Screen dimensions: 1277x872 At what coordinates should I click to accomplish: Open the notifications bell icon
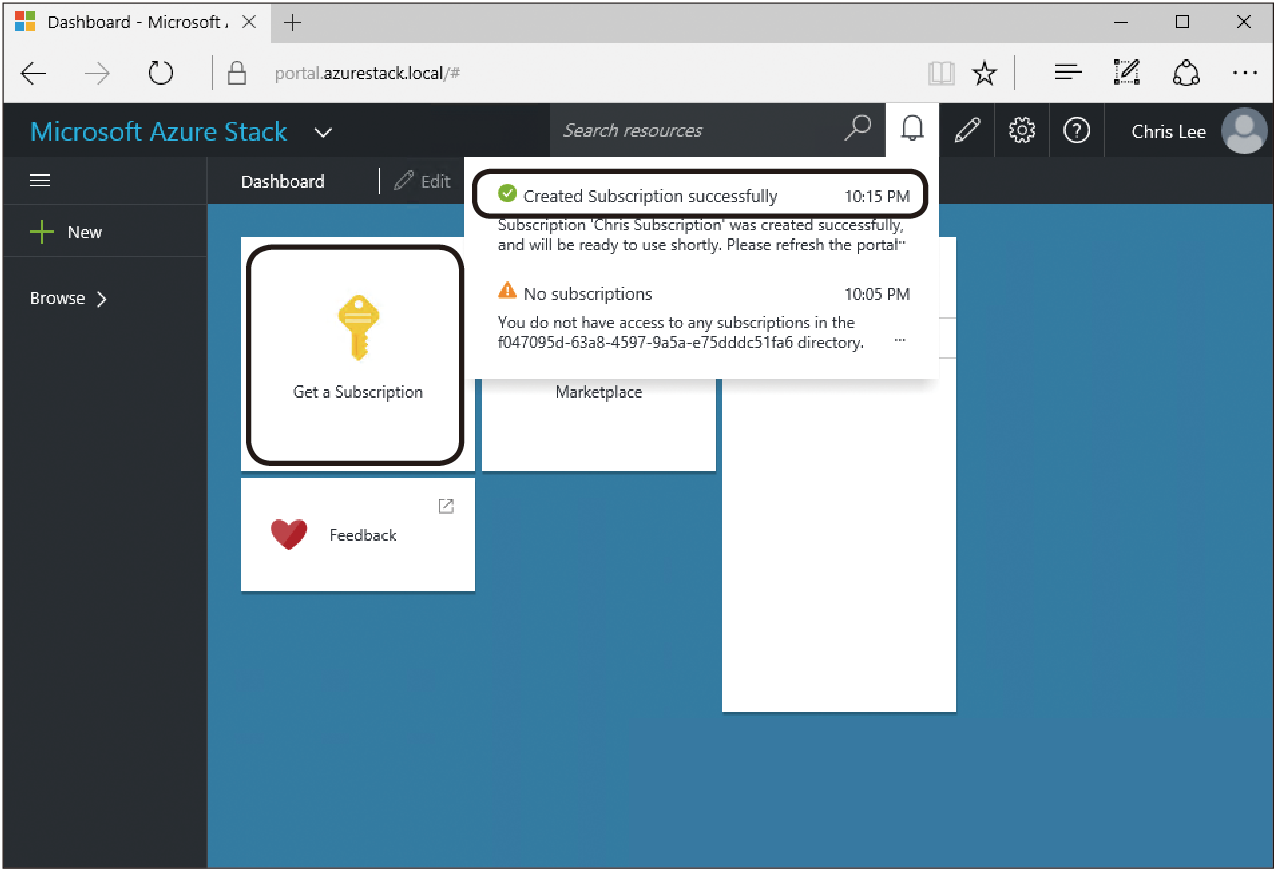pyautogui.click(x=911, y=129)
